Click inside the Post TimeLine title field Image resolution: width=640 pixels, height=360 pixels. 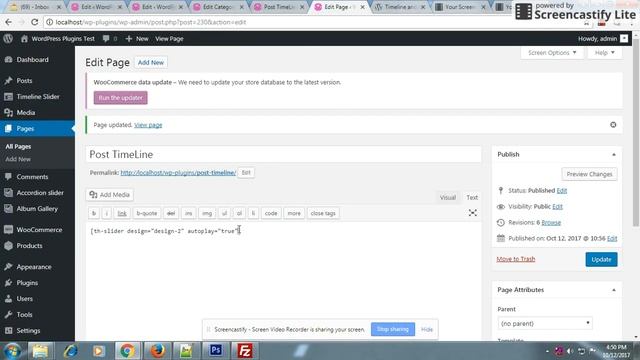tap(284, 154)
